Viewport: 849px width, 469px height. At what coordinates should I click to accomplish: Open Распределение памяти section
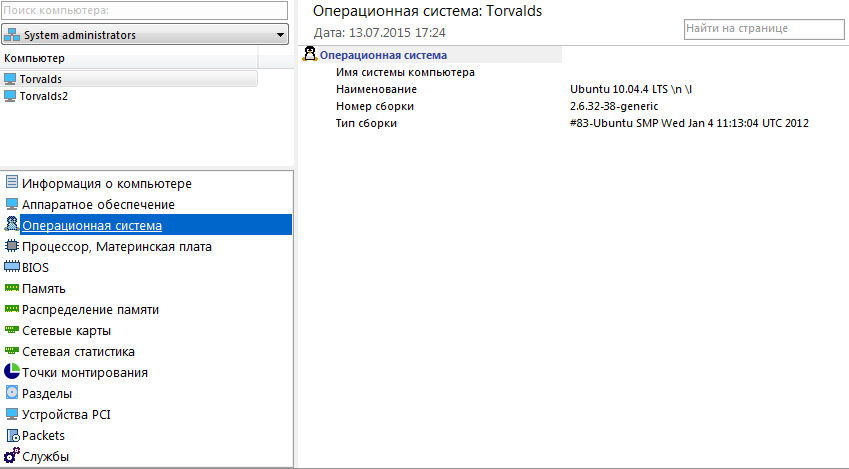(x=90, y=310)
